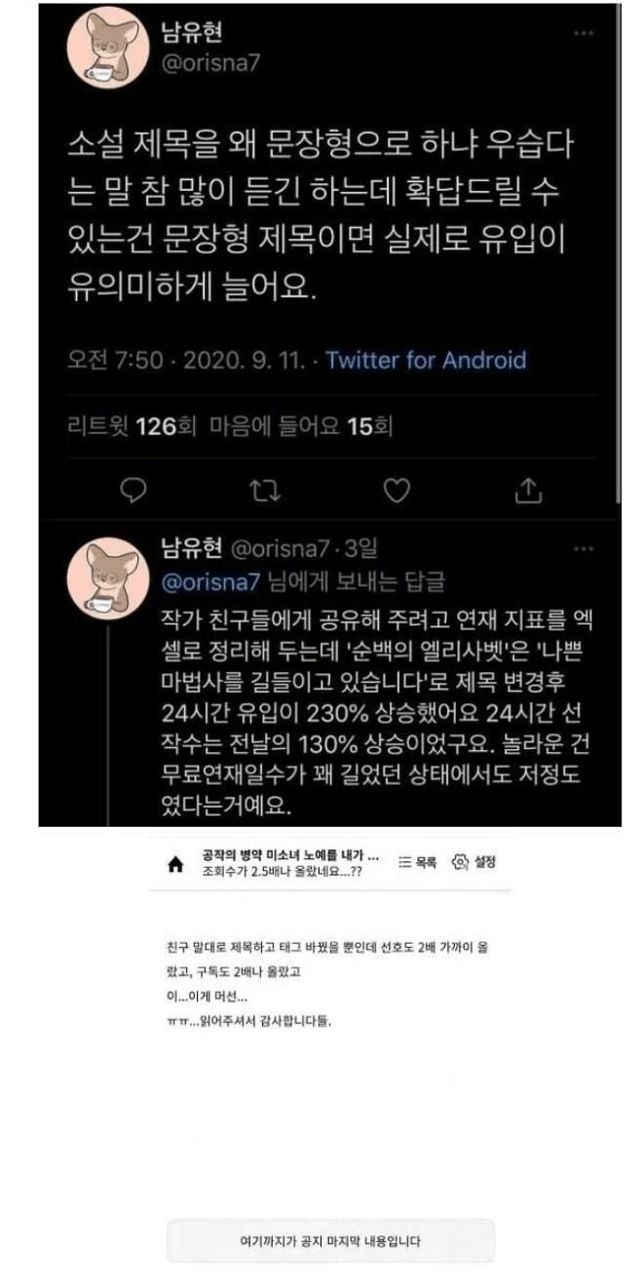
Task: Click the 여기까지가 공지 마지막 내용입니다 bar
Action: [331, 1241]
